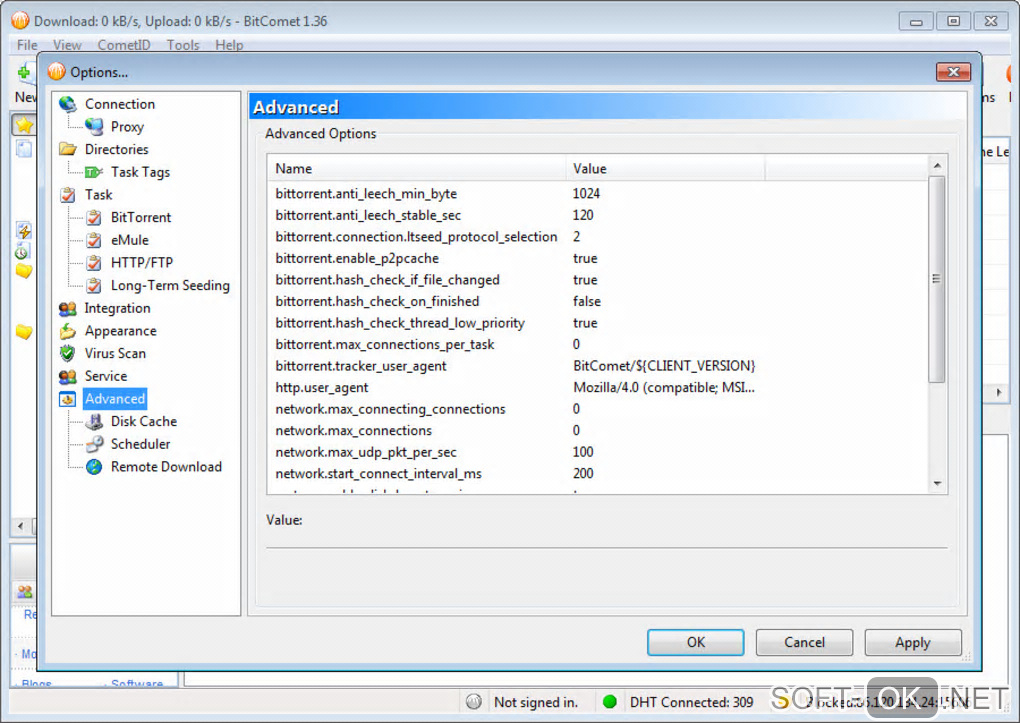Click the Mozilla/4.0 user agent value

[x=664, y=387]
